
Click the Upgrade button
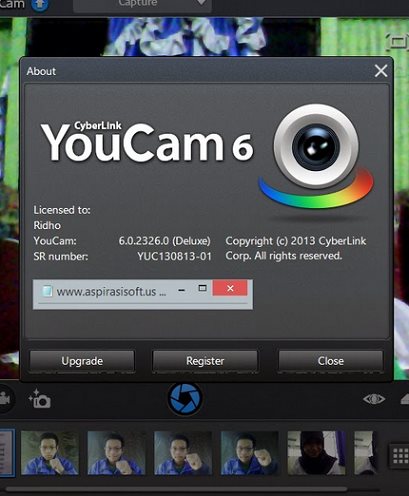pos(82,361)
